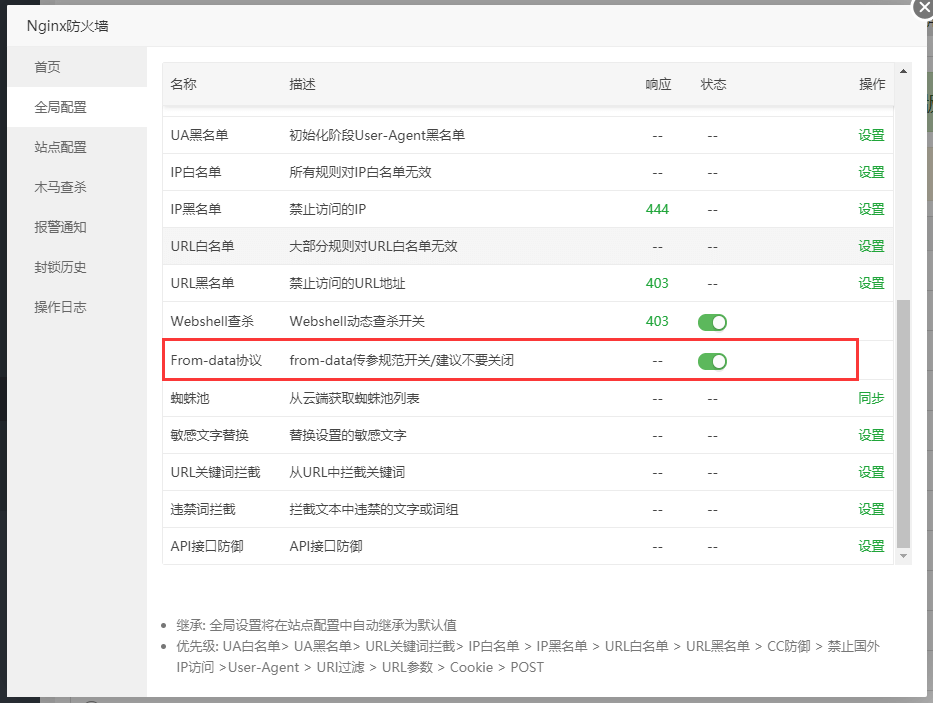
Task: Toggle Webshell查杀 switch off
Action: point(712,322)
